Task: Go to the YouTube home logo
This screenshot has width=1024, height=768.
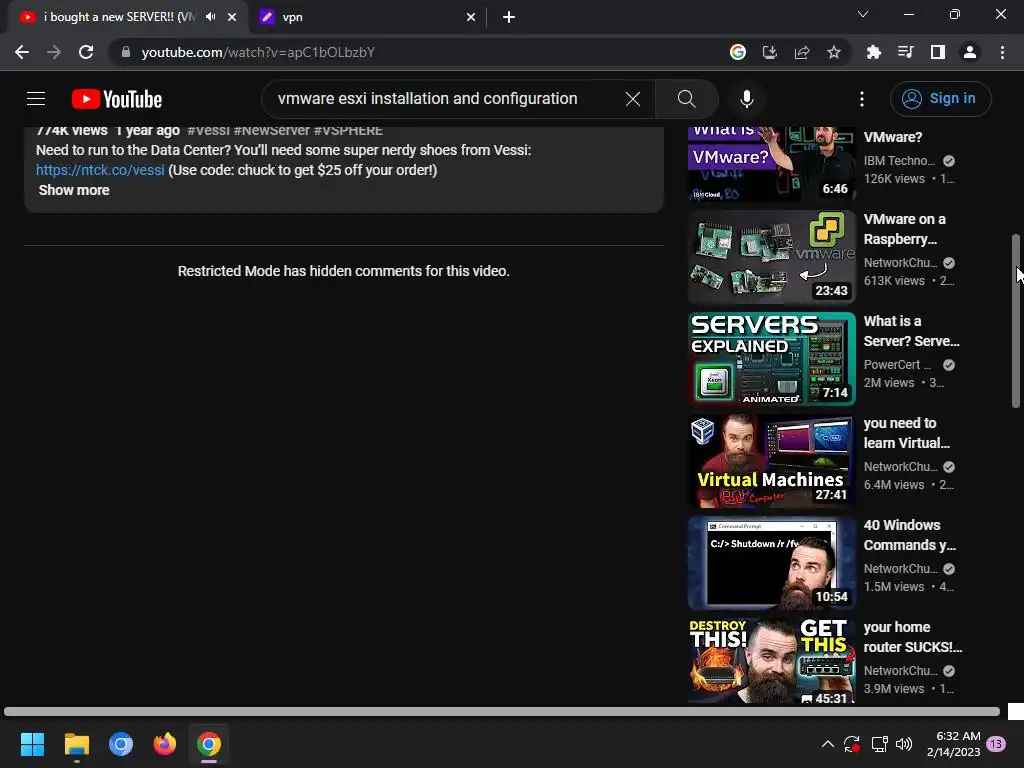Action: pos(117,99)
